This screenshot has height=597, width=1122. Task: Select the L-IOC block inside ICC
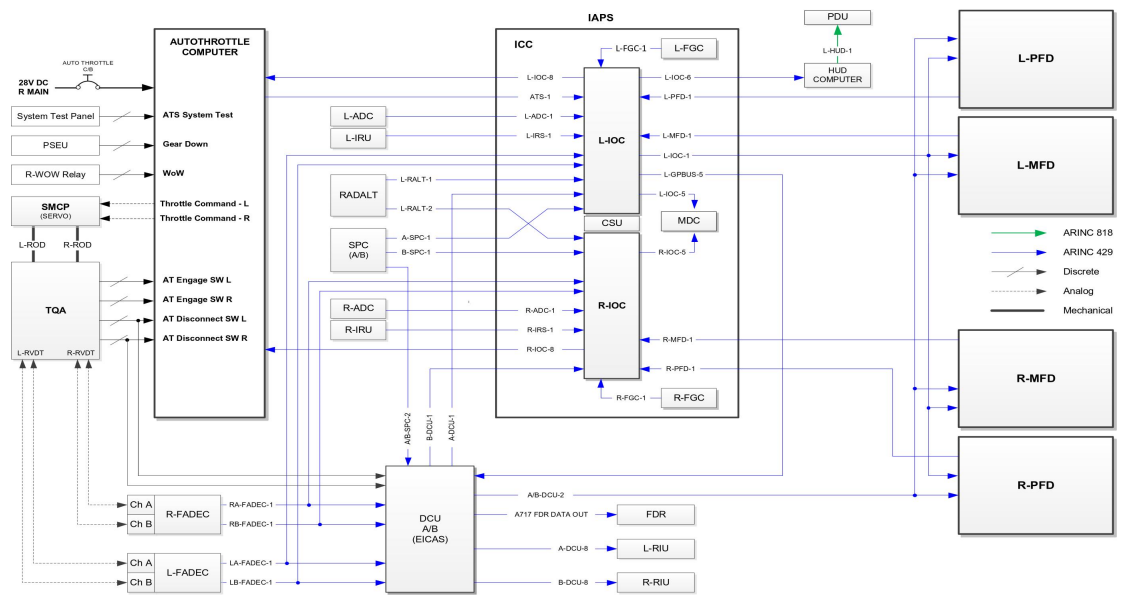point(610,140)
